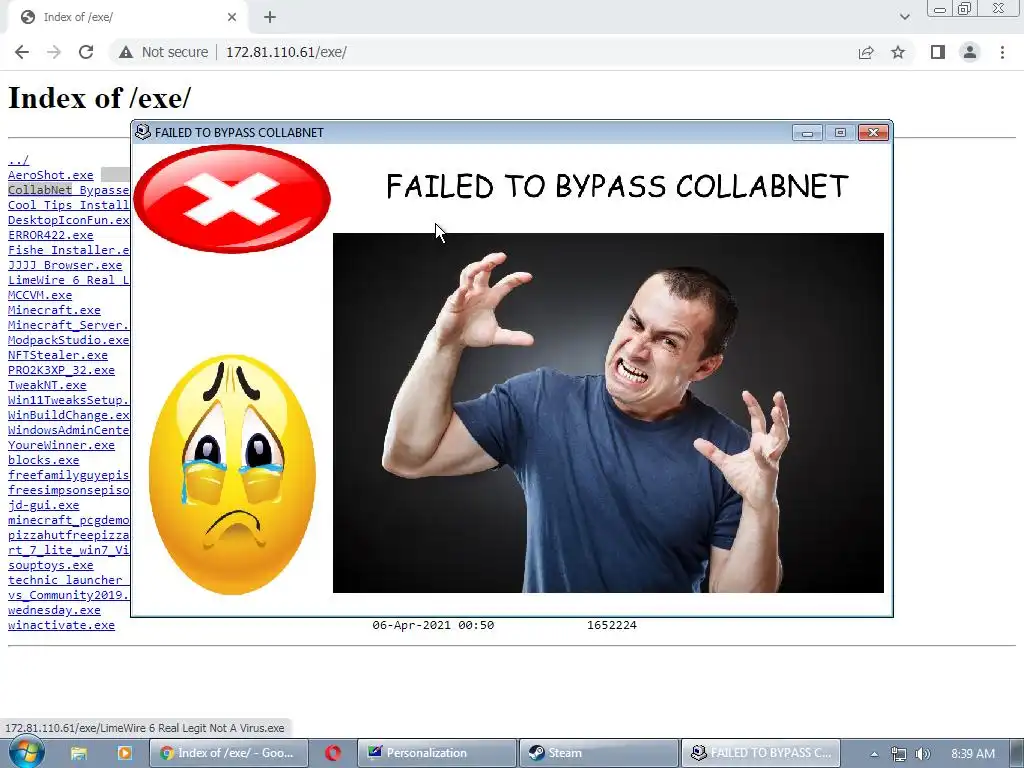Click souptoys.exe link

pos(51,566)
